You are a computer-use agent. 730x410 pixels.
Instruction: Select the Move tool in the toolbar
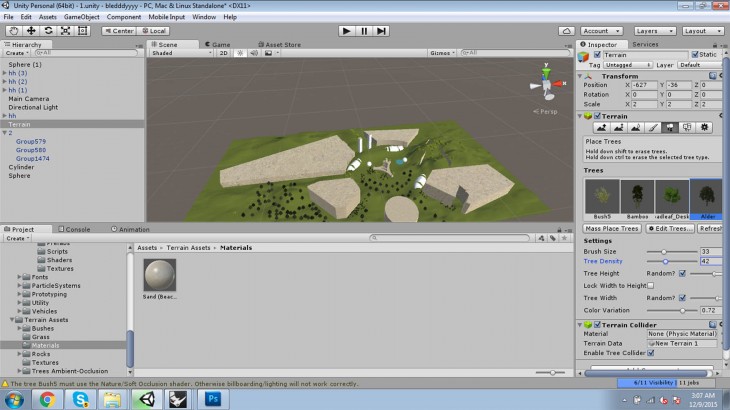pos(32,31)
